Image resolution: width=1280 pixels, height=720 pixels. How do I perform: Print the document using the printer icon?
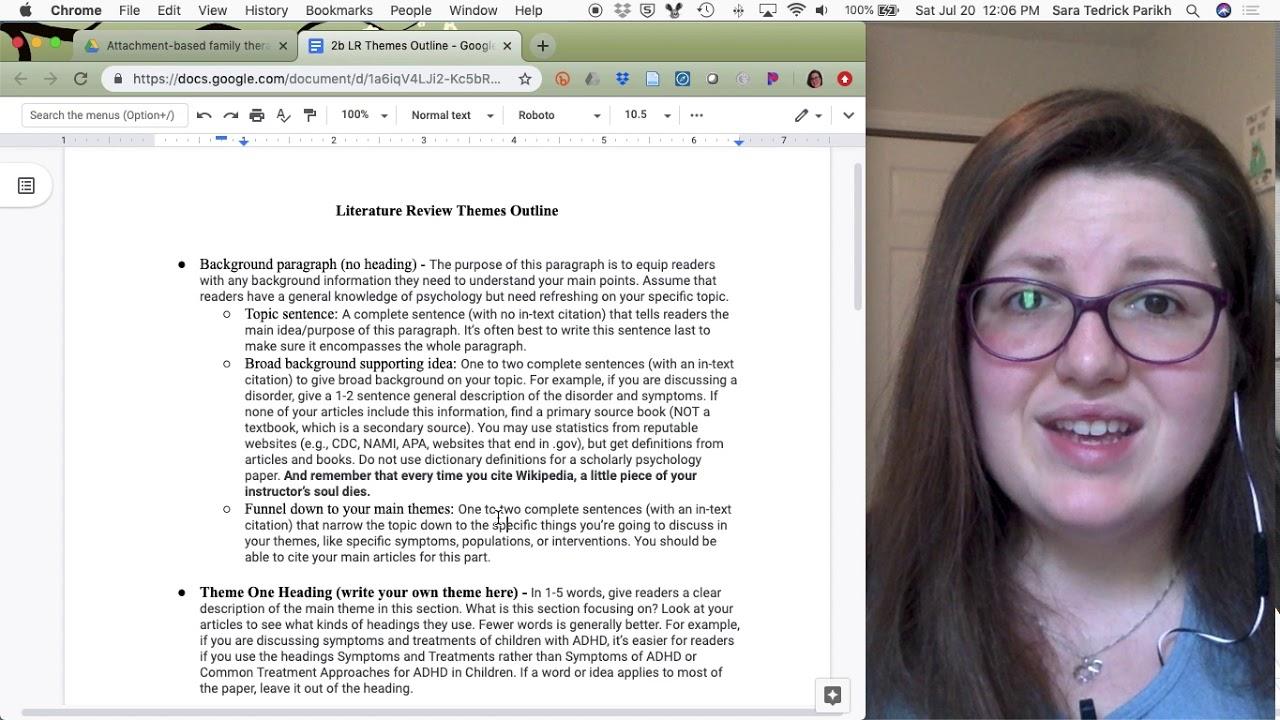coord(257,115)
